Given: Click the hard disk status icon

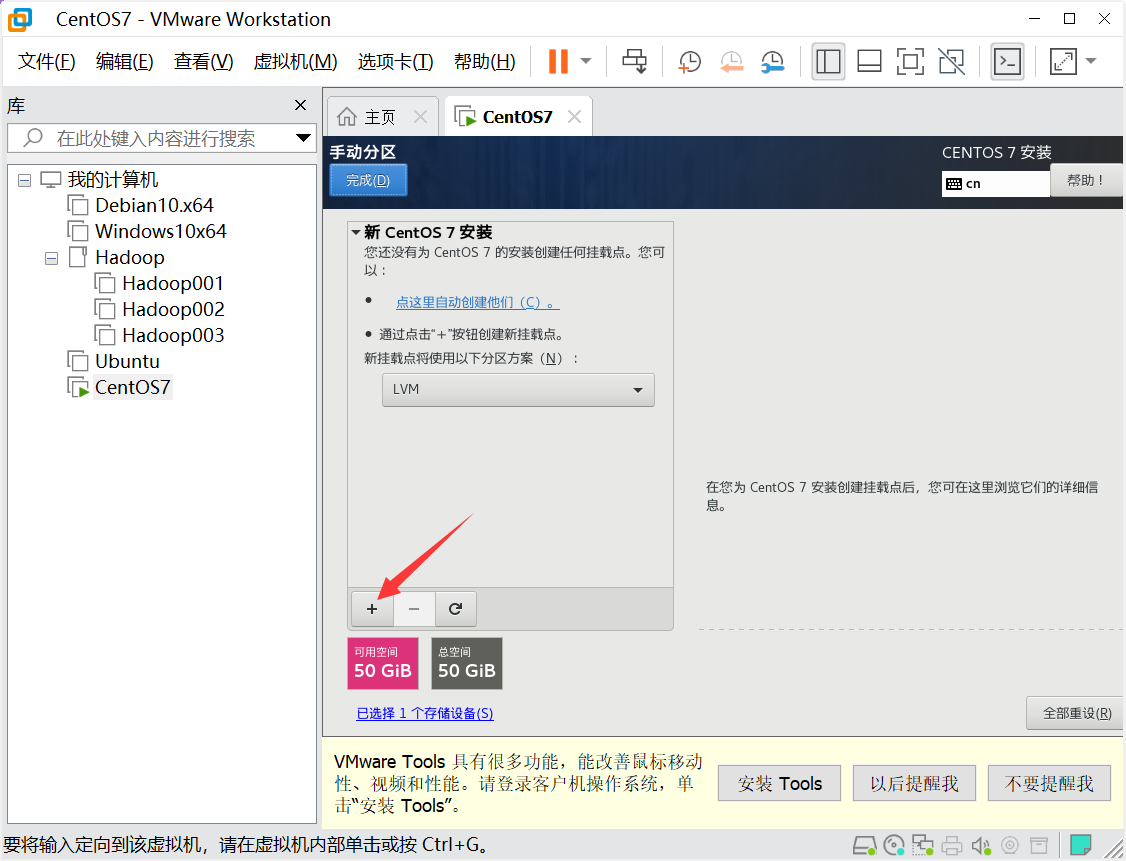Looking at the screenshot, I should pos(865,845).
